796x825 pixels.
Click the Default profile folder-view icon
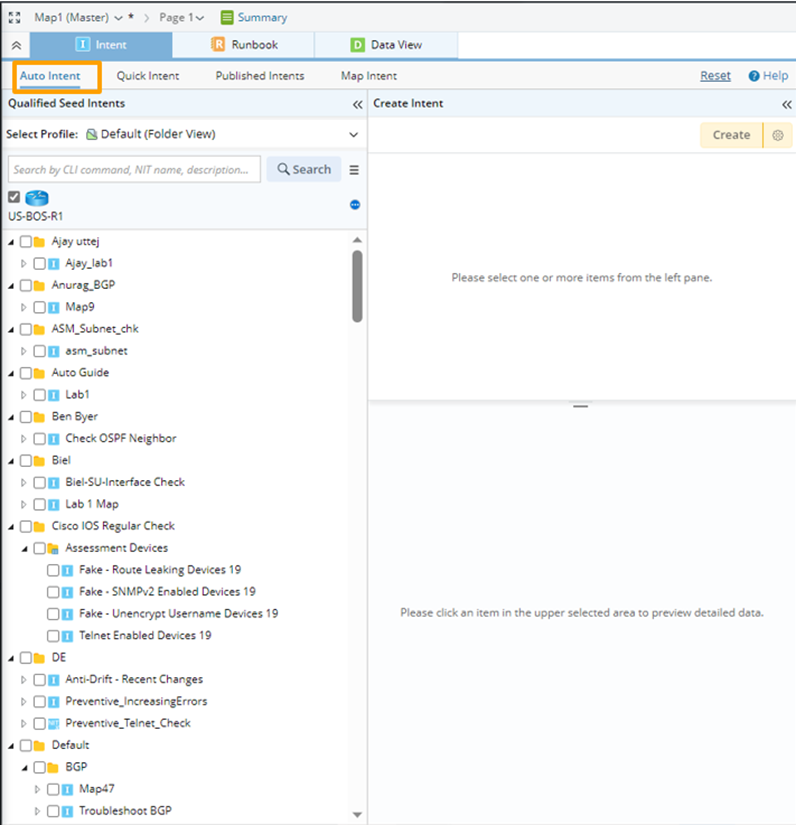[x=92, y=135]
